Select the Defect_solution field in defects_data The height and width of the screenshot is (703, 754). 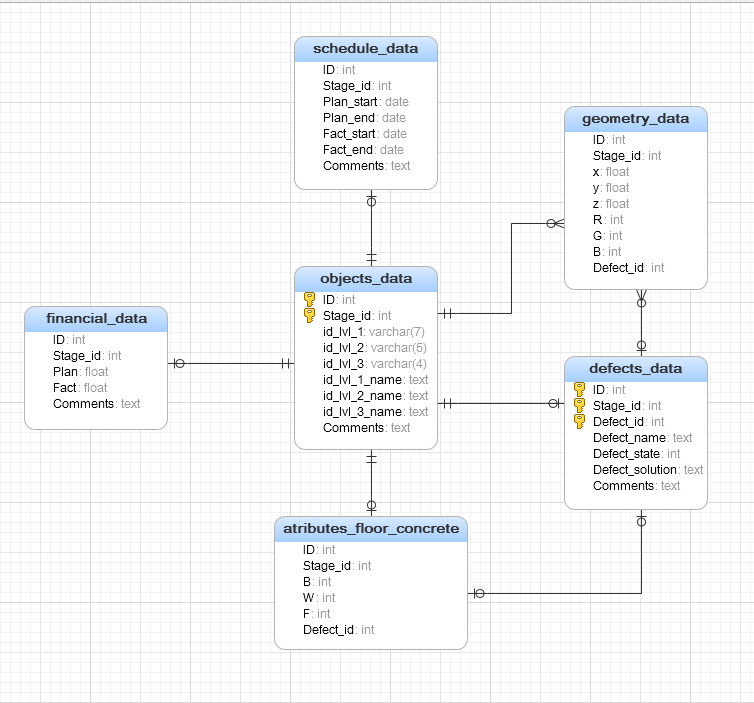[647, 470]
